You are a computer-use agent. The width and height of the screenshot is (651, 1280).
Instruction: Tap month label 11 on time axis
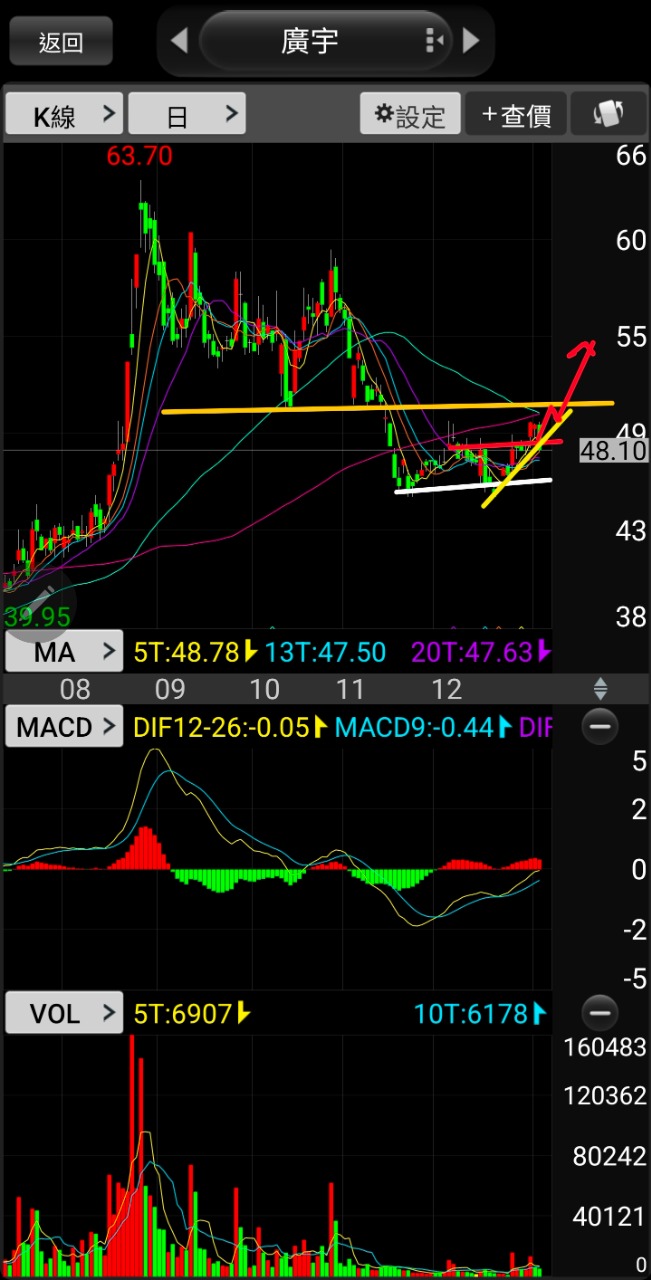pyautogui.click(x=350, y=688)
